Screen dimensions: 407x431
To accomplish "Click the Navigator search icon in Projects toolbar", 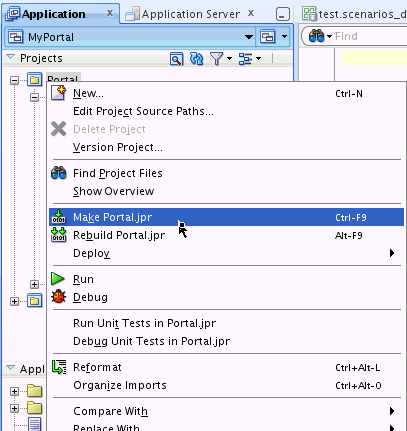I will click(177, 59).
